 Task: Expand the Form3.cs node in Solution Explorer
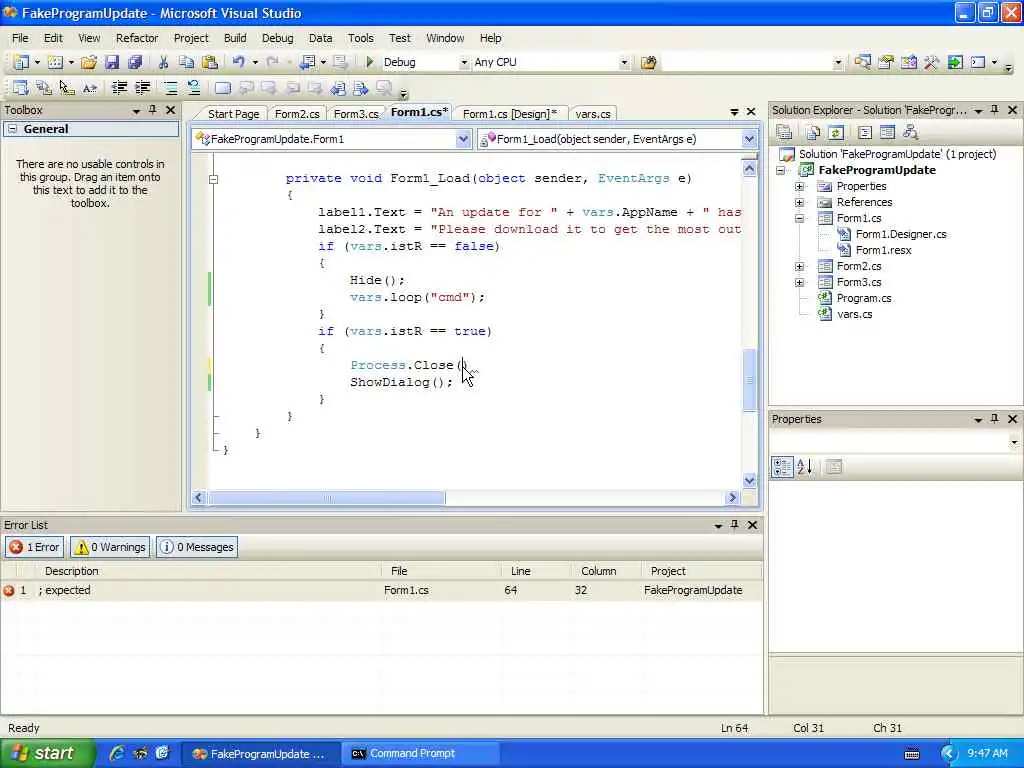point(799,282)
